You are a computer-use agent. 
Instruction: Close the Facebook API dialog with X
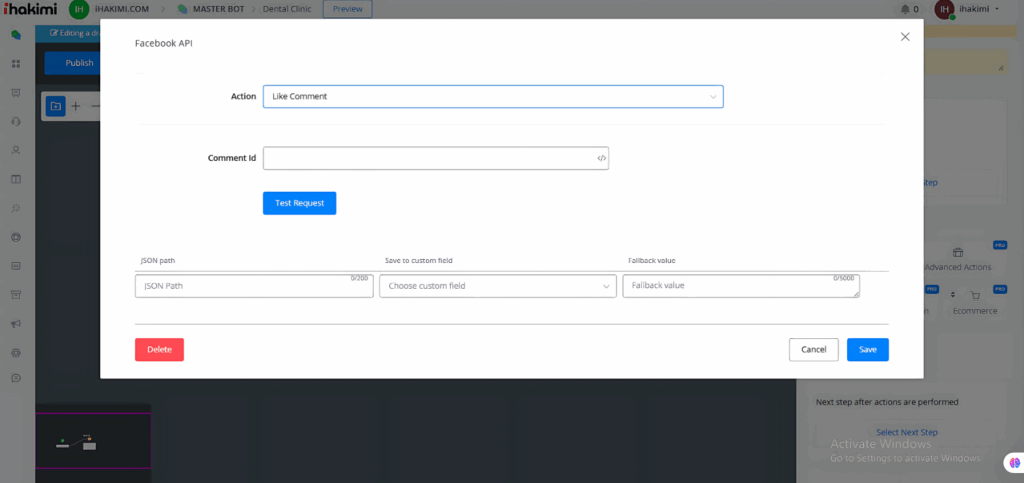905,37
